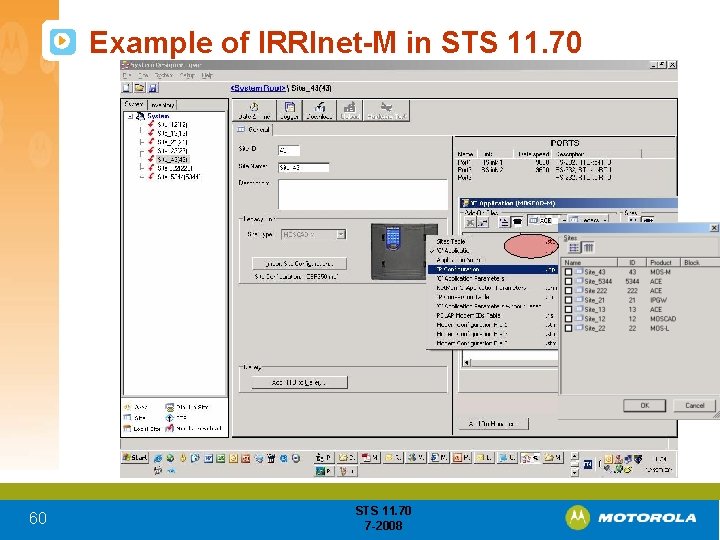Image resolution: width=720 pixels, height=540 pixels.
Task: Tick the checkbox for Site_22
Action: point(568,328)
